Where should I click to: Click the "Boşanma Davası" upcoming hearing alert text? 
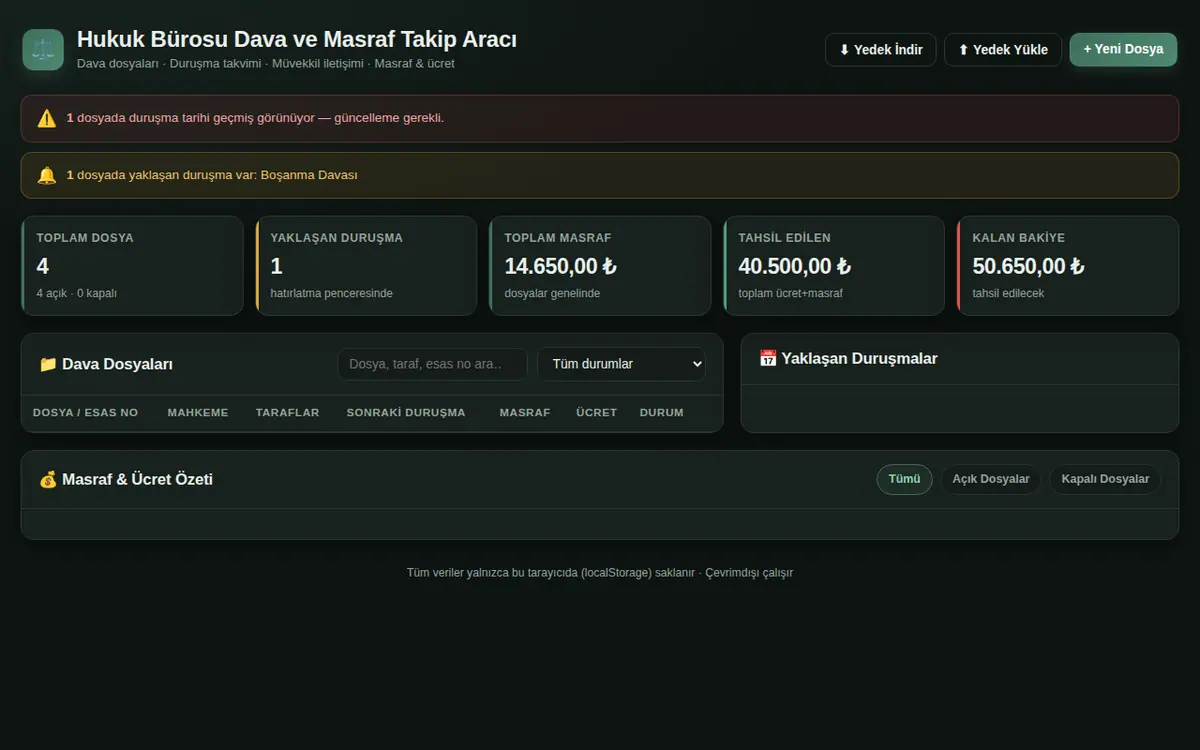[x=309, y=175]
